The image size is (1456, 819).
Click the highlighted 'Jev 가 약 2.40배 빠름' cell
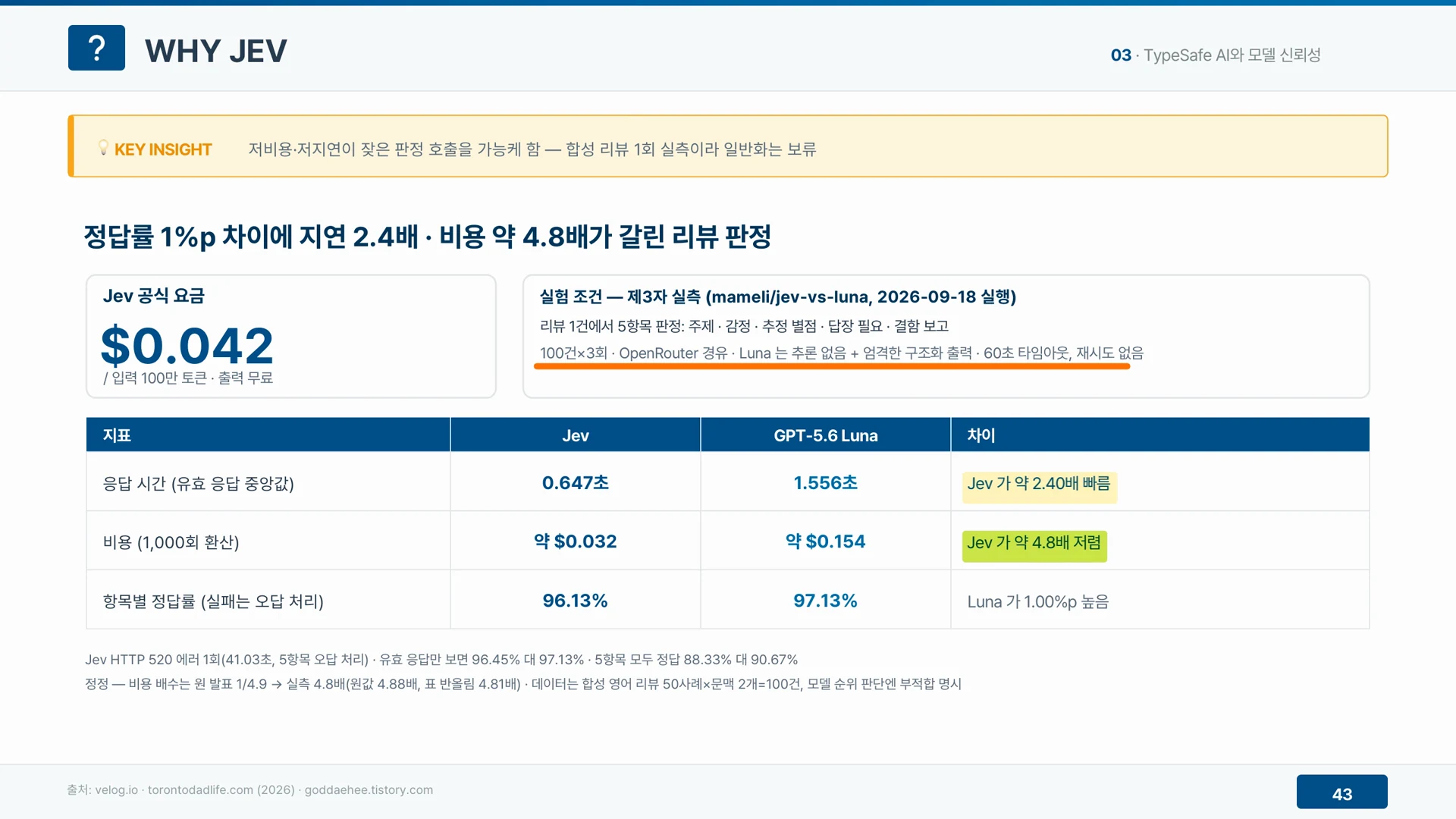1039,486
